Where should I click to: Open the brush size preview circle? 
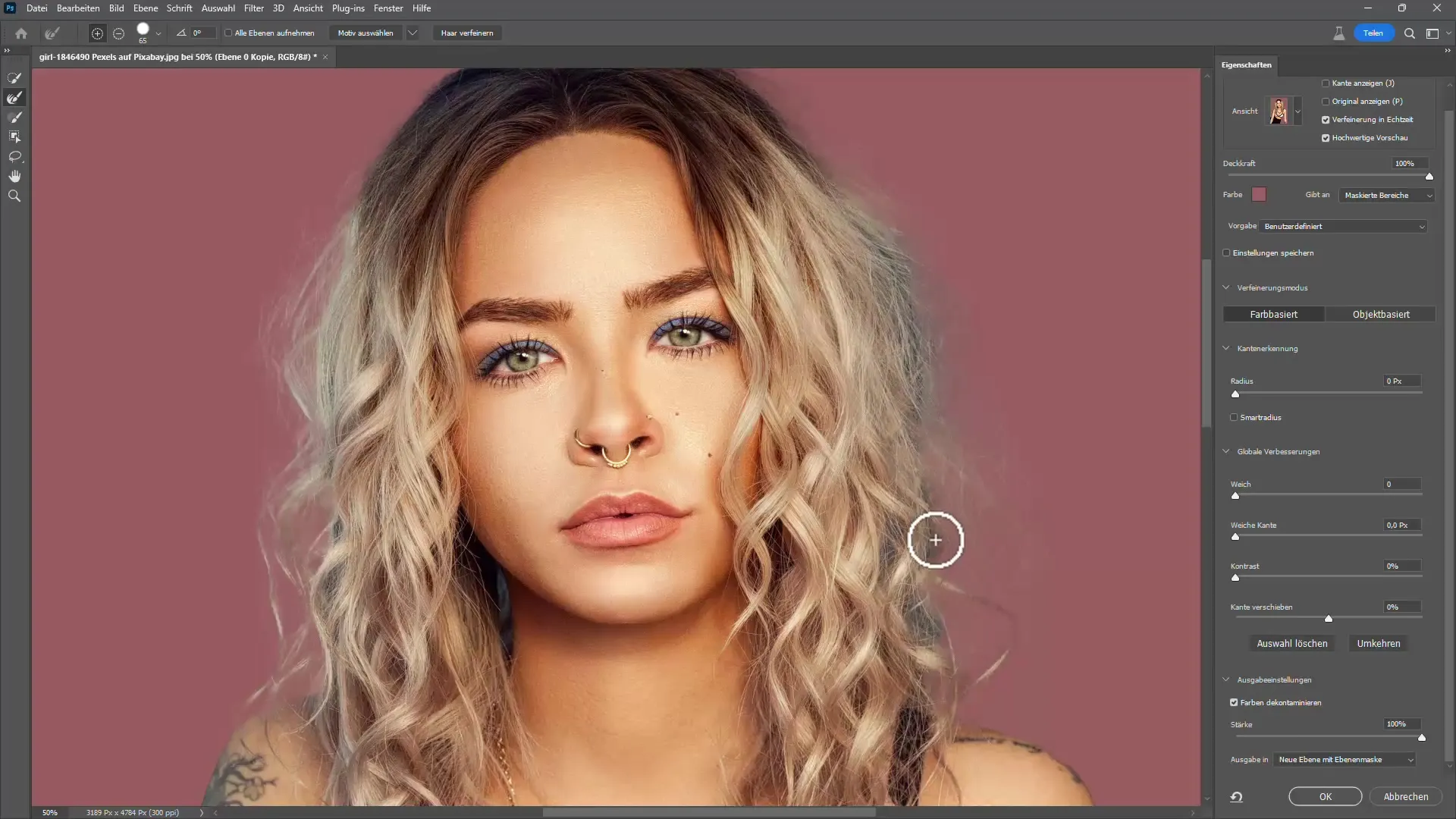tap(143, 30)
